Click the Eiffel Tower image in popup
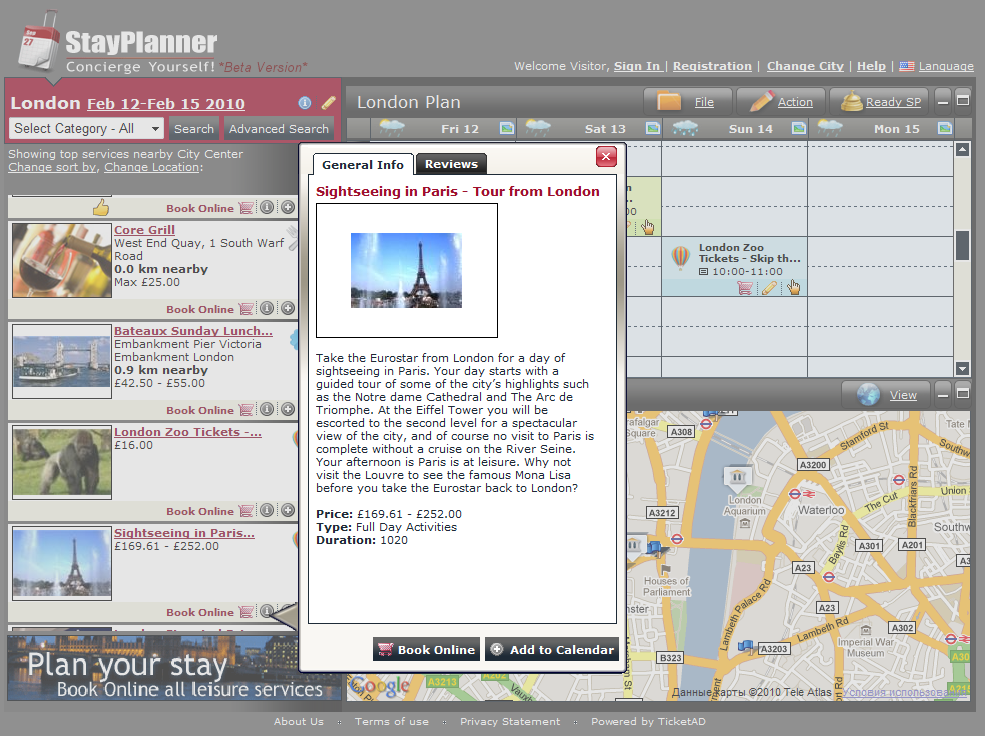This screenshot has width=985, height=736. (x=406, y=270)
